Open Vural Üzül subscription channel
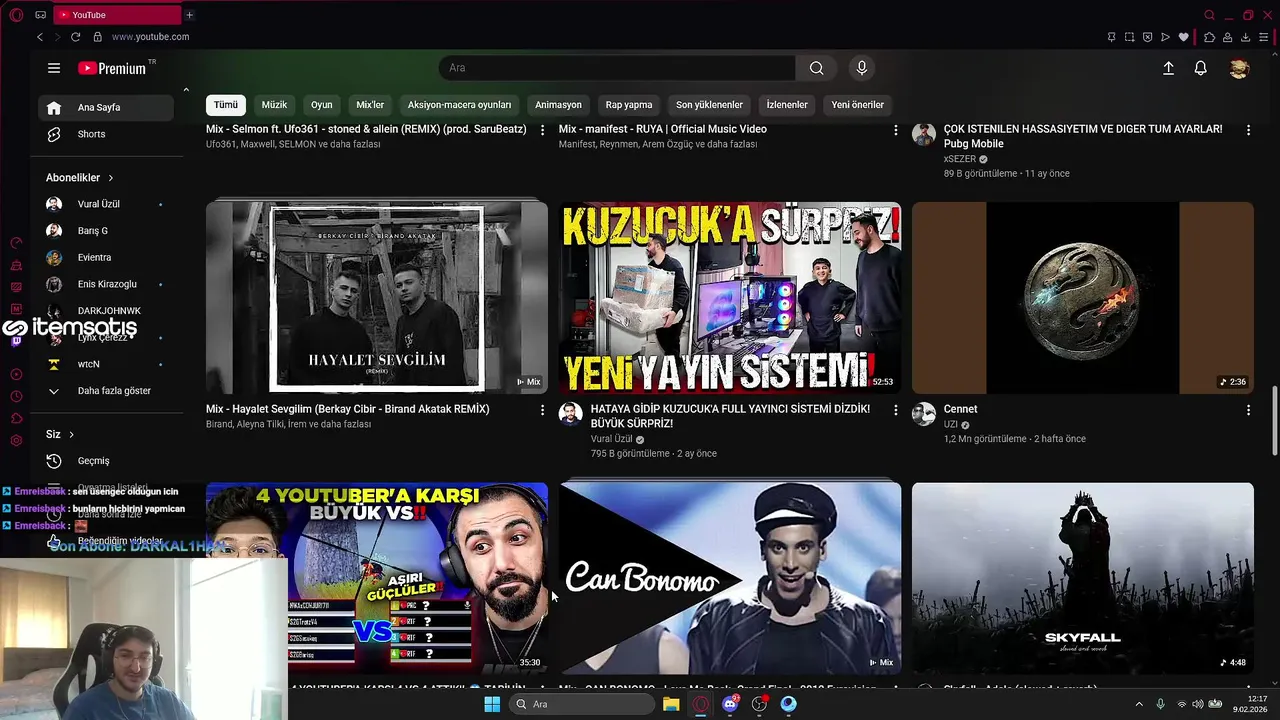Image resolution: width=1280 pixels, height=720 pixels. [107, 204]
